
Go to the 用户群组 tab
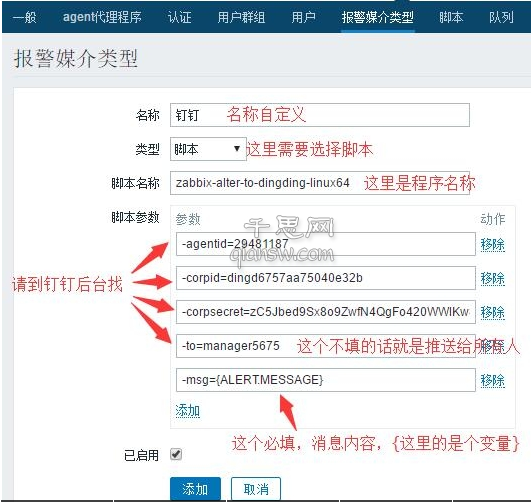click(241, 17)
